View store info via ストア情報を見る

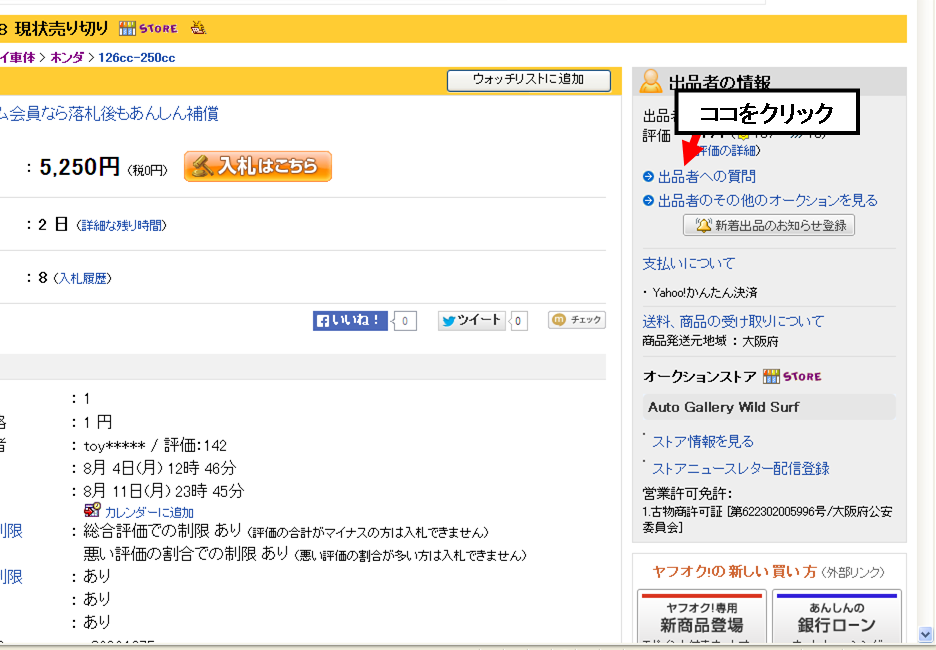703,441
